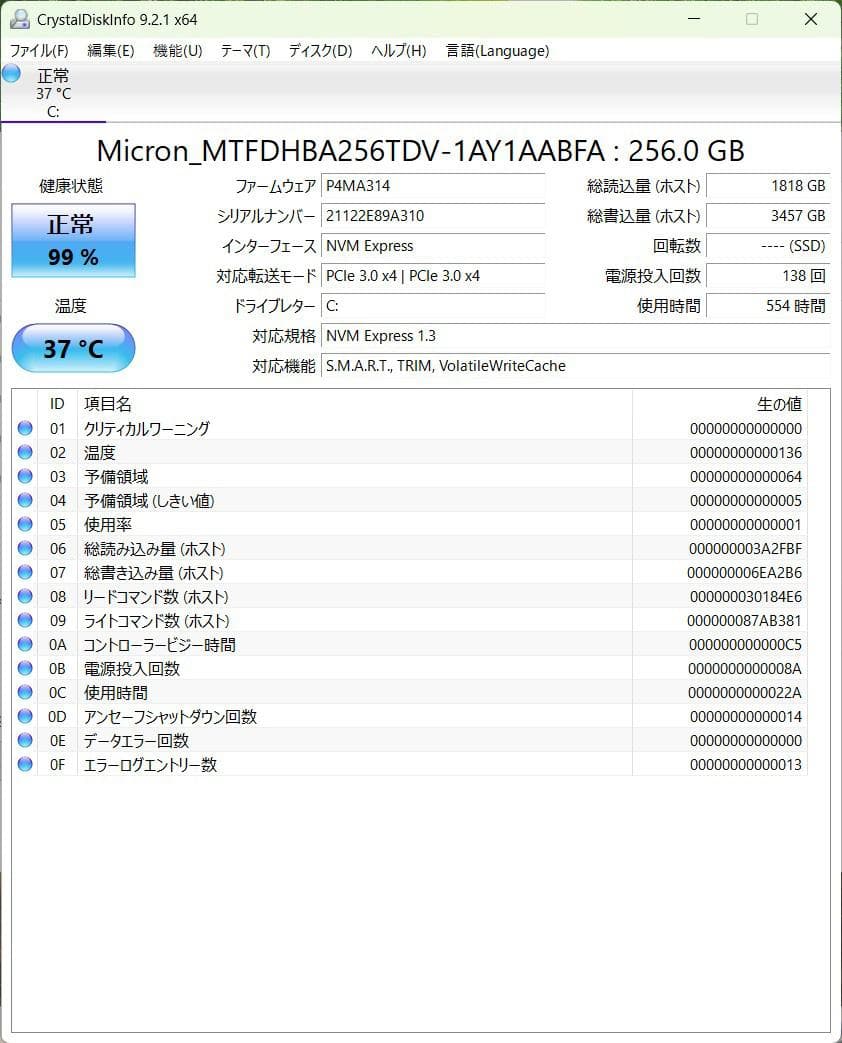Open the テーマ menu
842x1043 pixels.
(x=244, y=50)
